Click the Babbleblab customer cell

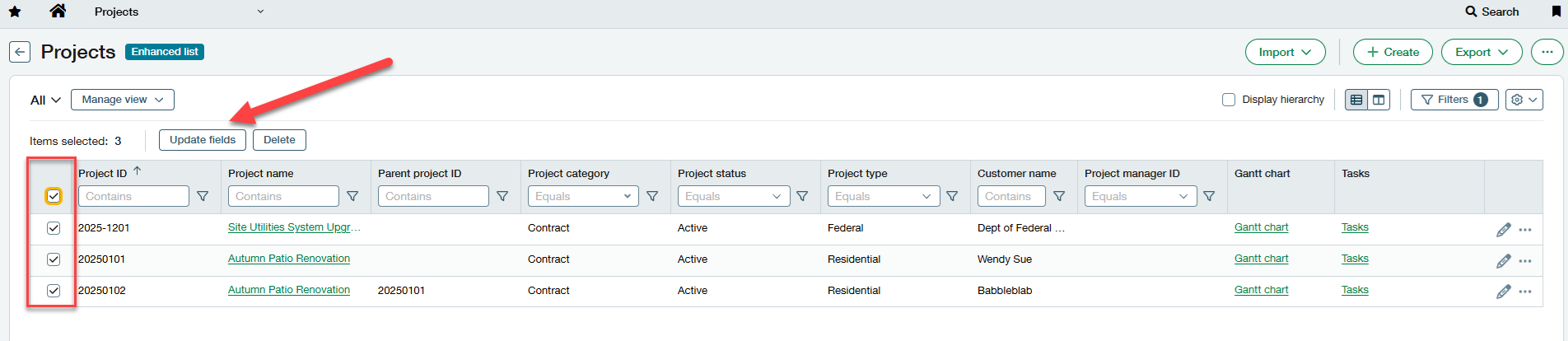pos(1005,291)
